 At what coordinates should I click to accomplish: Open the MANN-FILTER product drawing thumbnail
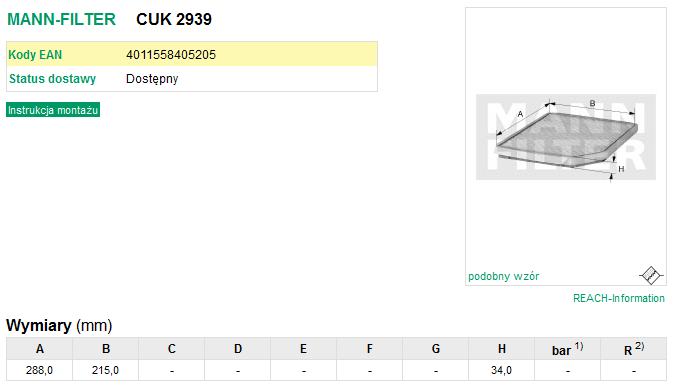coord(566,137)
